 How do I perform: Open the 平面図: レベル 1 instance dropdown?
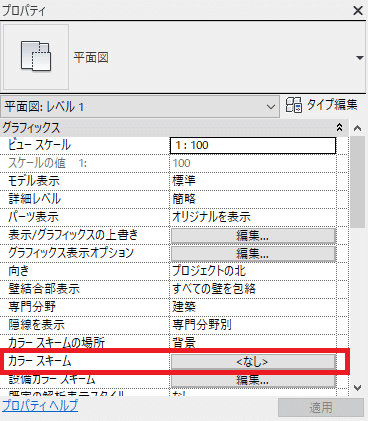[140, 107]
